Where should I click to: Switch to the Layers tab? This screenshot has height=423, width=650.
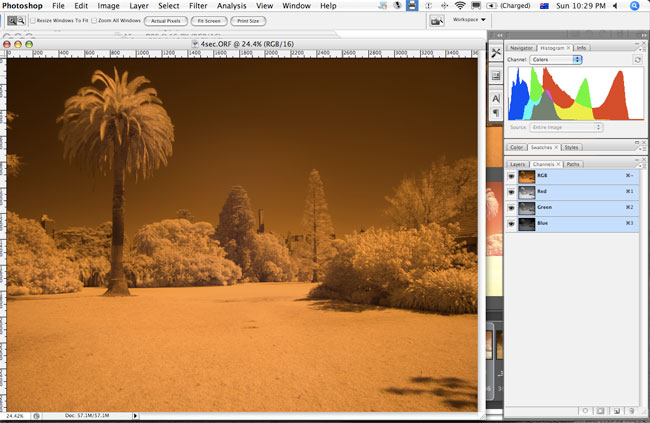pyautogui.click(x=517, y=164)
